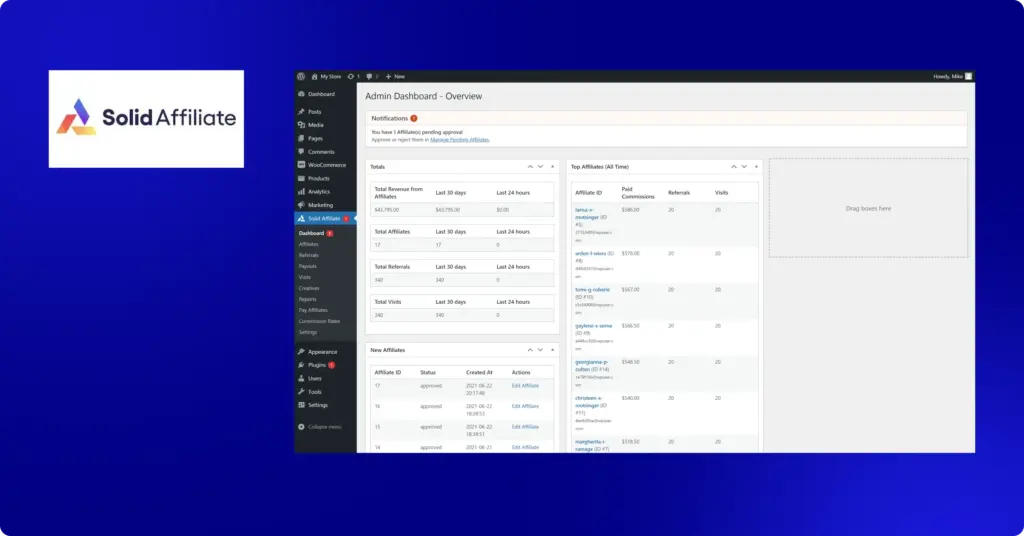Collapse the New Affiliates panel

click(552, 350)
